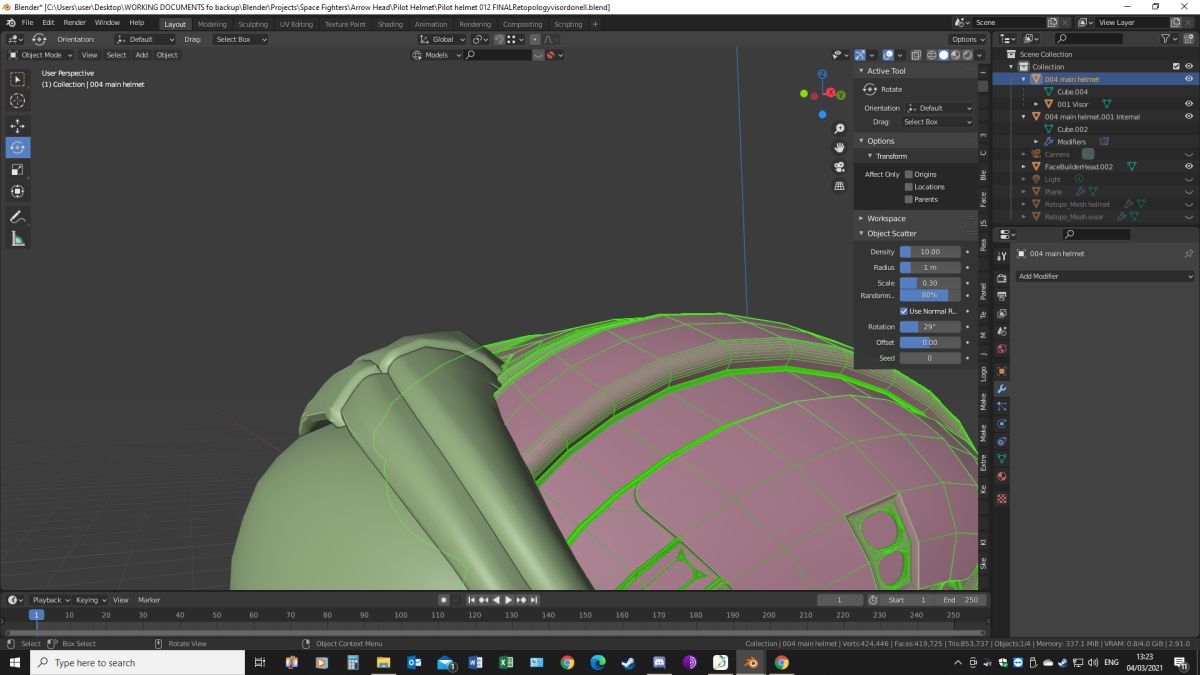Select the Rotate tool in toolbar
The width and height of the screenshot is (1200, 675).
click(x=18, y=148)
